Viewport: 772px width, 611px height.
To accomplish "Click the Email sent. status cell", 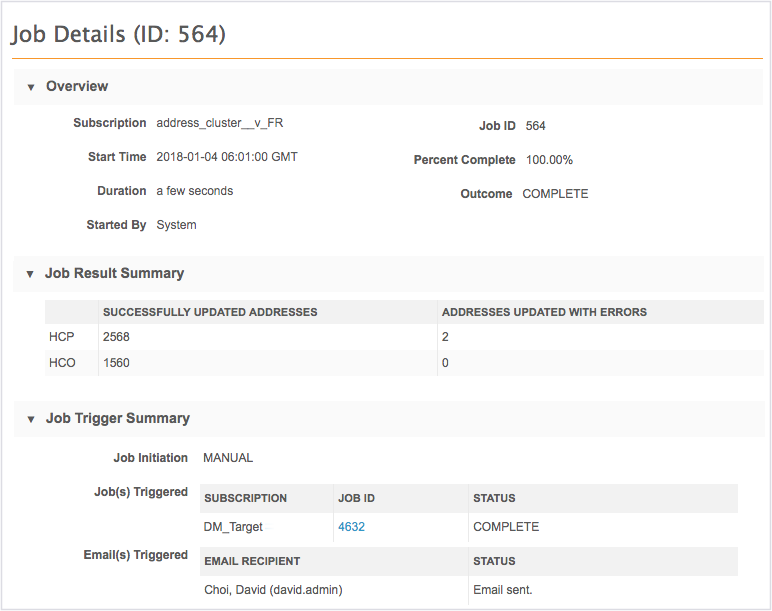I will pos(502,590).
